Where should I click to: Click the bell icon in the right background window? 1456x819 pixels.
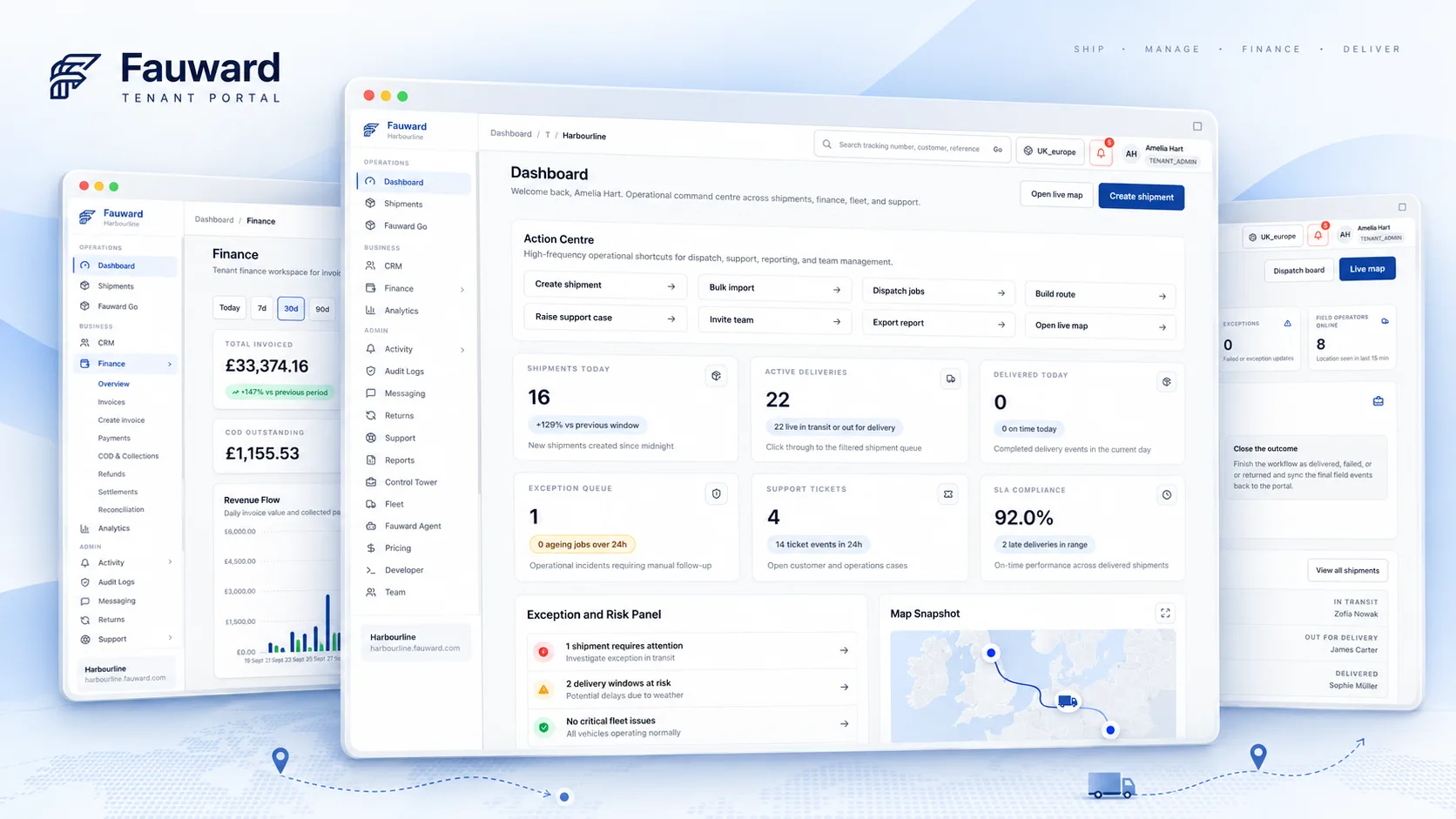tap(1318, 235)
